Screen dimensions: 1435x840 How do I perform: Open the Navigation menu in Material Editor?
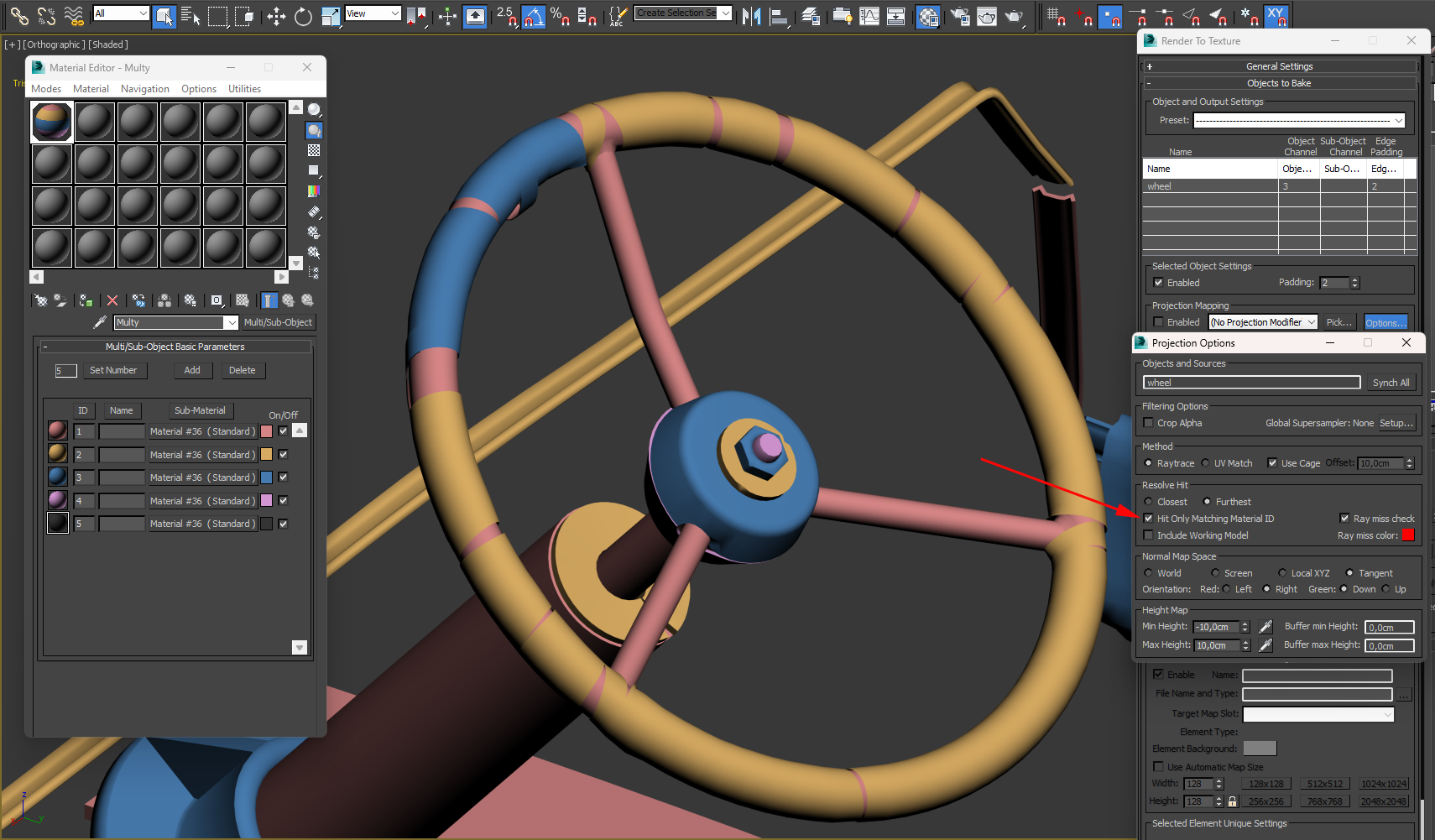tap(144, 89)
